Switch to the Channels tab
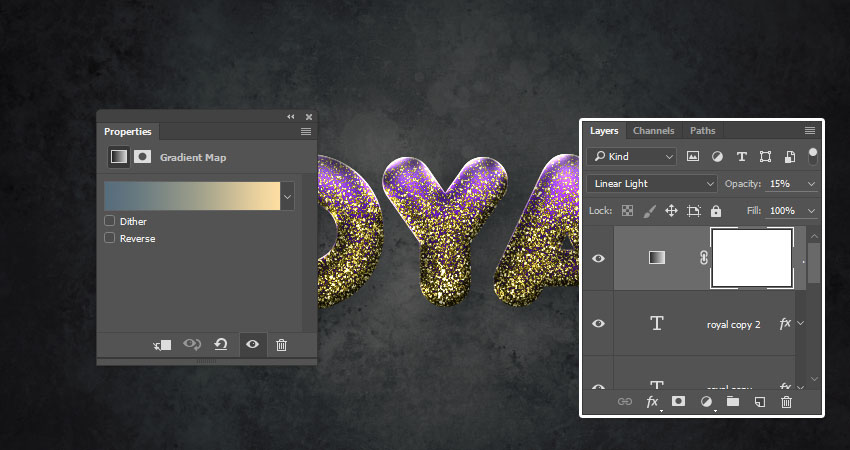This screenshot has height=450, width=850. (653, 131)
